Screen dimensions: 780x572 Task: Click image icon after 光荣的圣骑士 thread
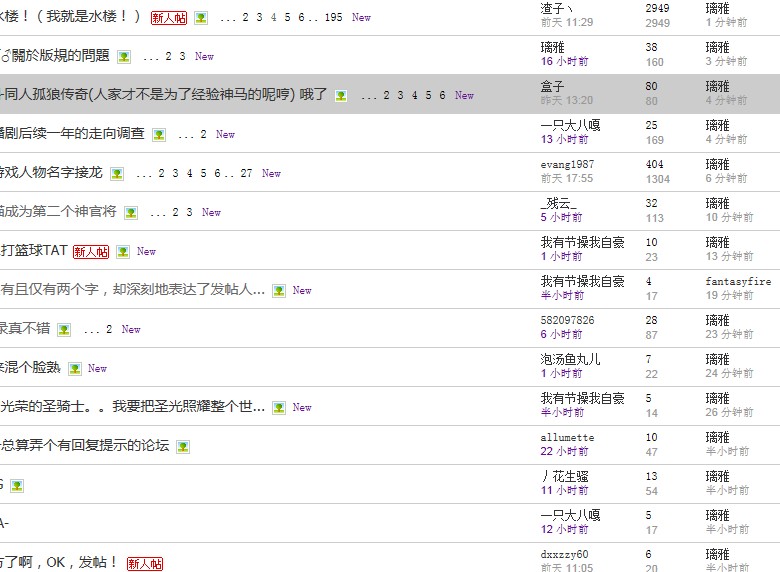pyautogui.click(x=279, y=407)
